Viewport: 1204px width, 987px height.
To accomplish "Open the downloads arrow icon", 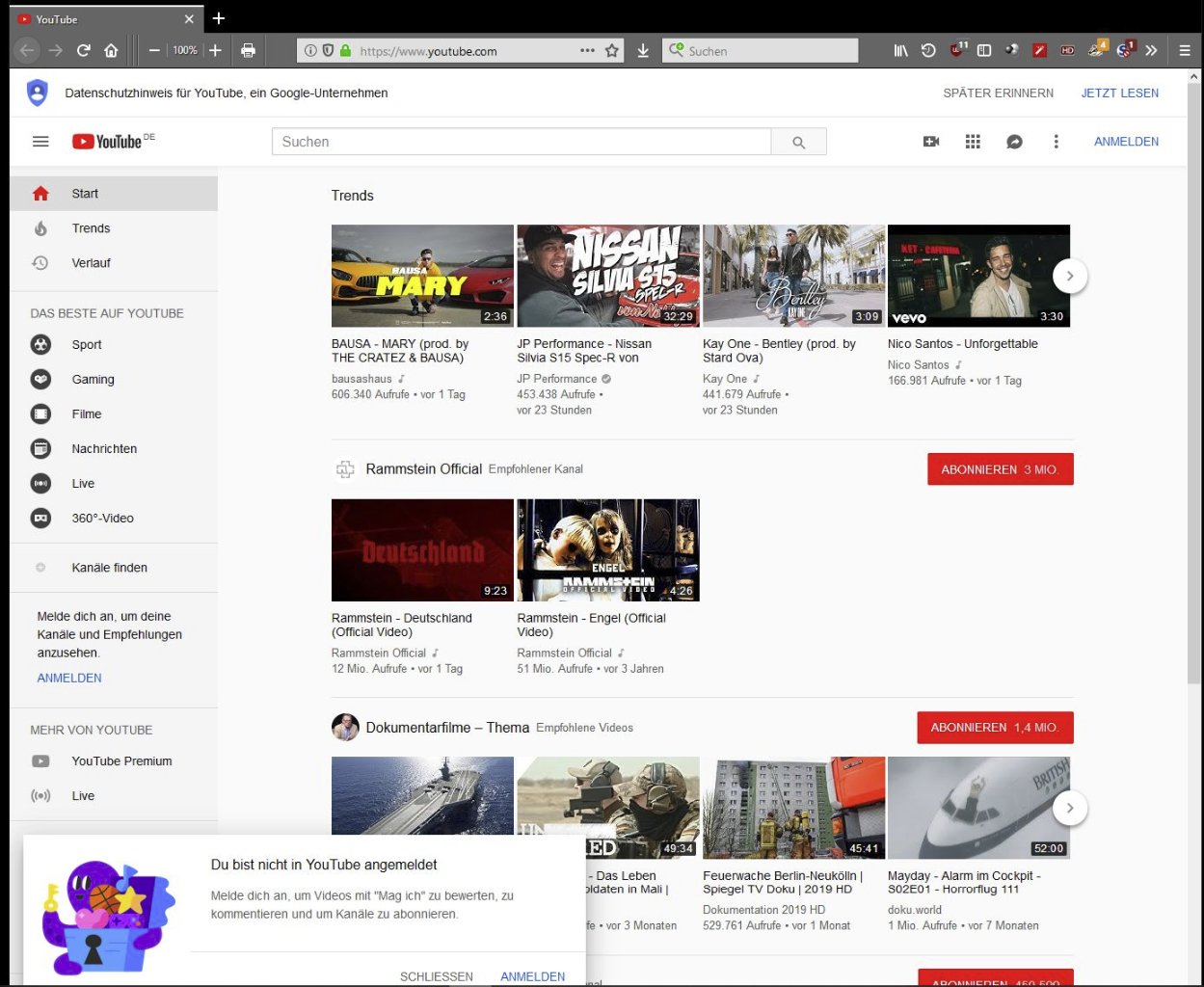I will 643,50.
